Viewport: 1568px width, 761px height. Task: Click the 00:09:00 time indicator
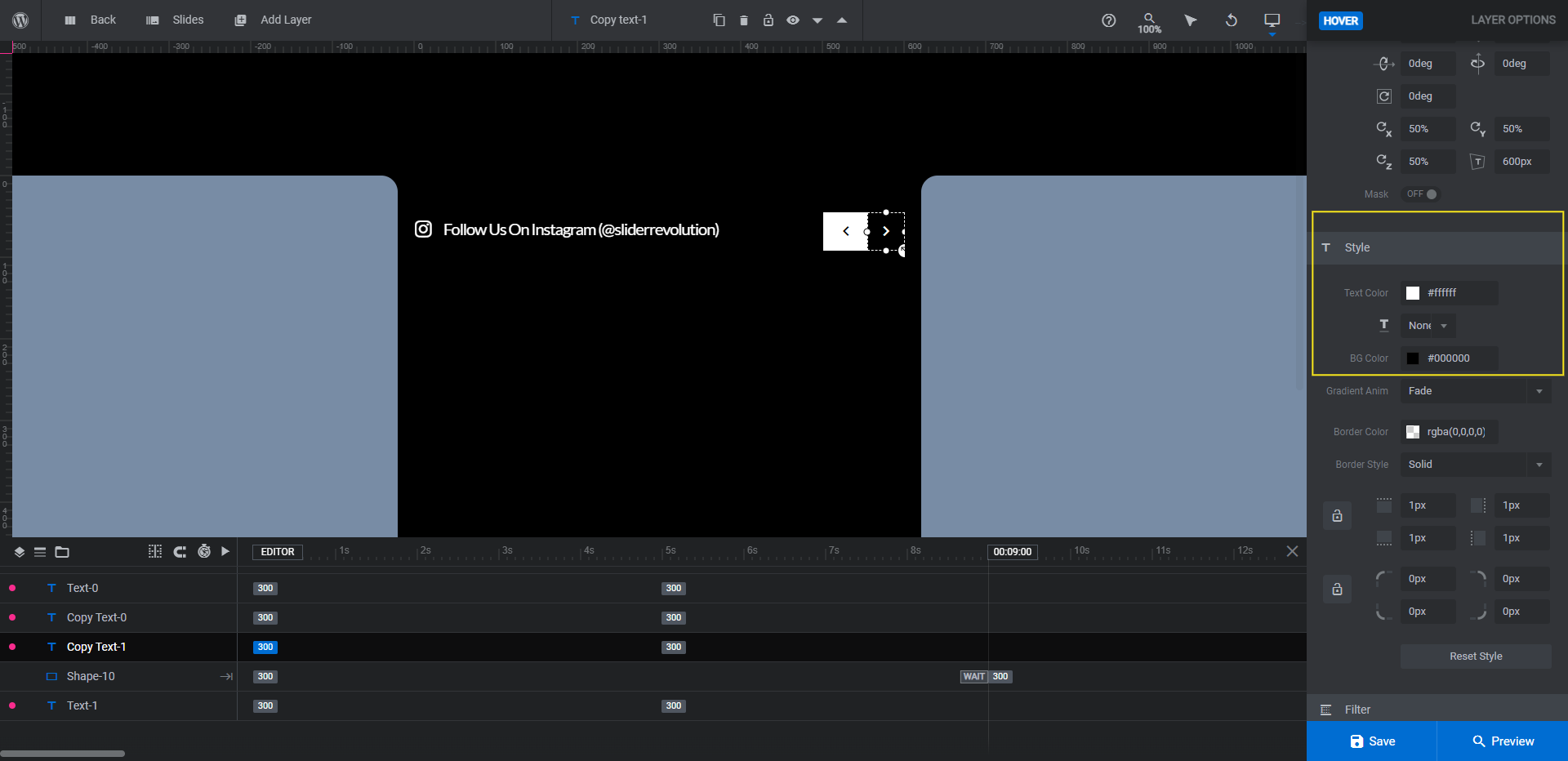tap(1013, 552)
